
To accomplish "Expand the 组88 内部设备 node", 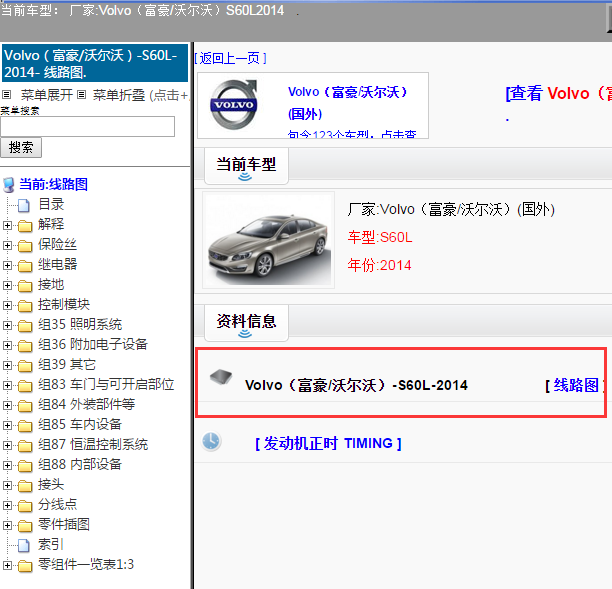I will [x=7, y=465].
